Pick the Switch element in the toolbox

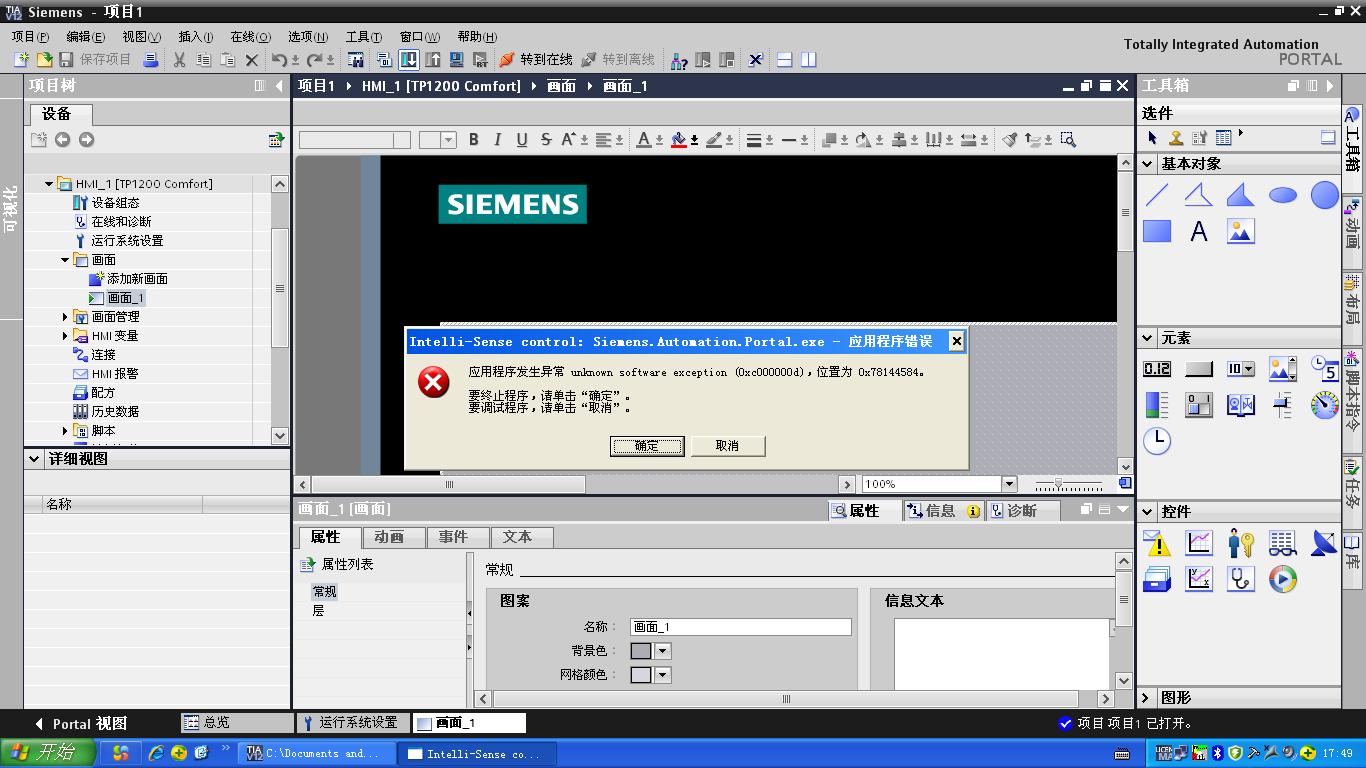click(x=1199, y=405)
